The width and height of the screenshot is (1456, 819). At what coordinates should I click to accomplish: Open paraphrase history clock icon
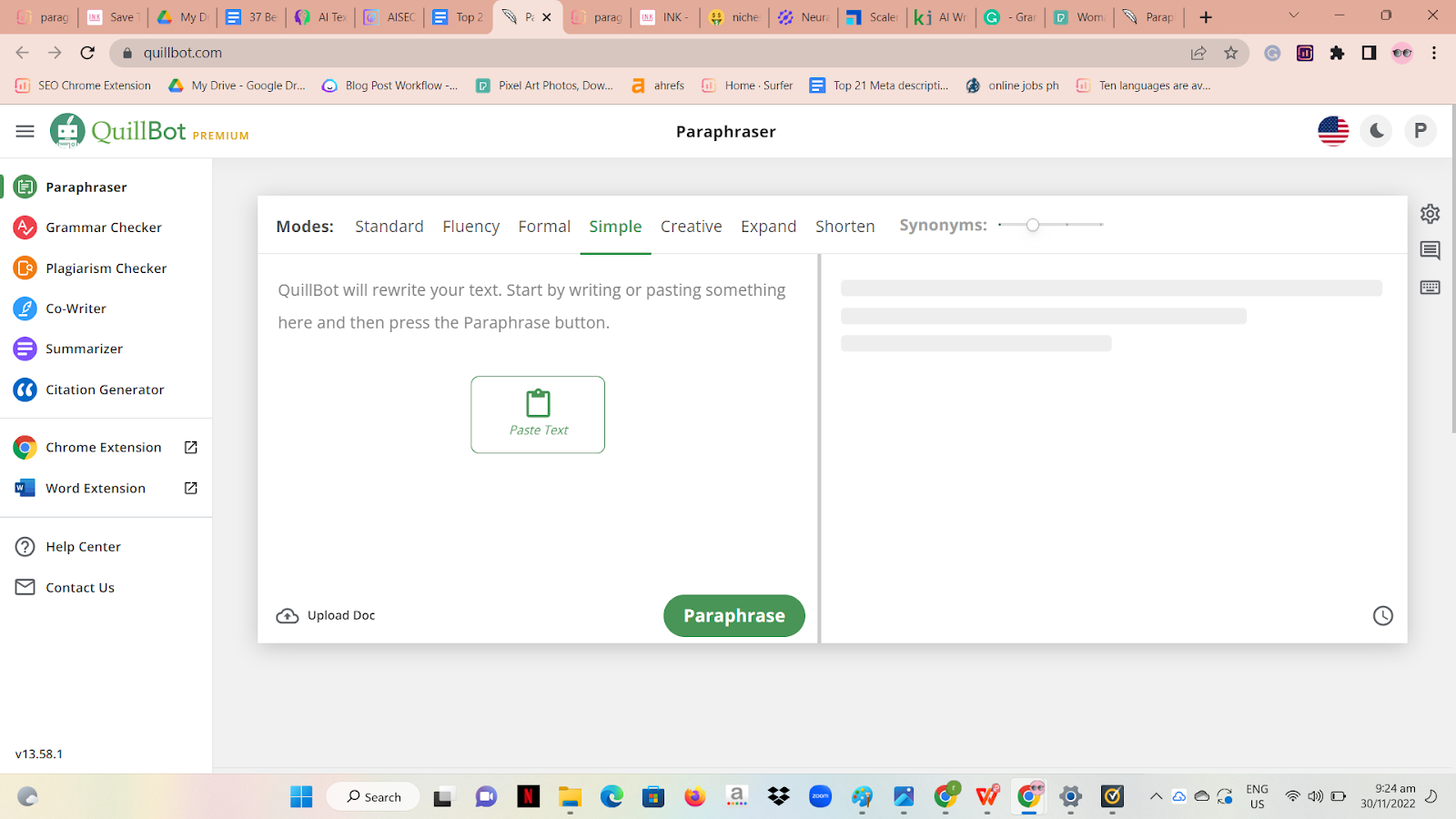click(1383, 616)
